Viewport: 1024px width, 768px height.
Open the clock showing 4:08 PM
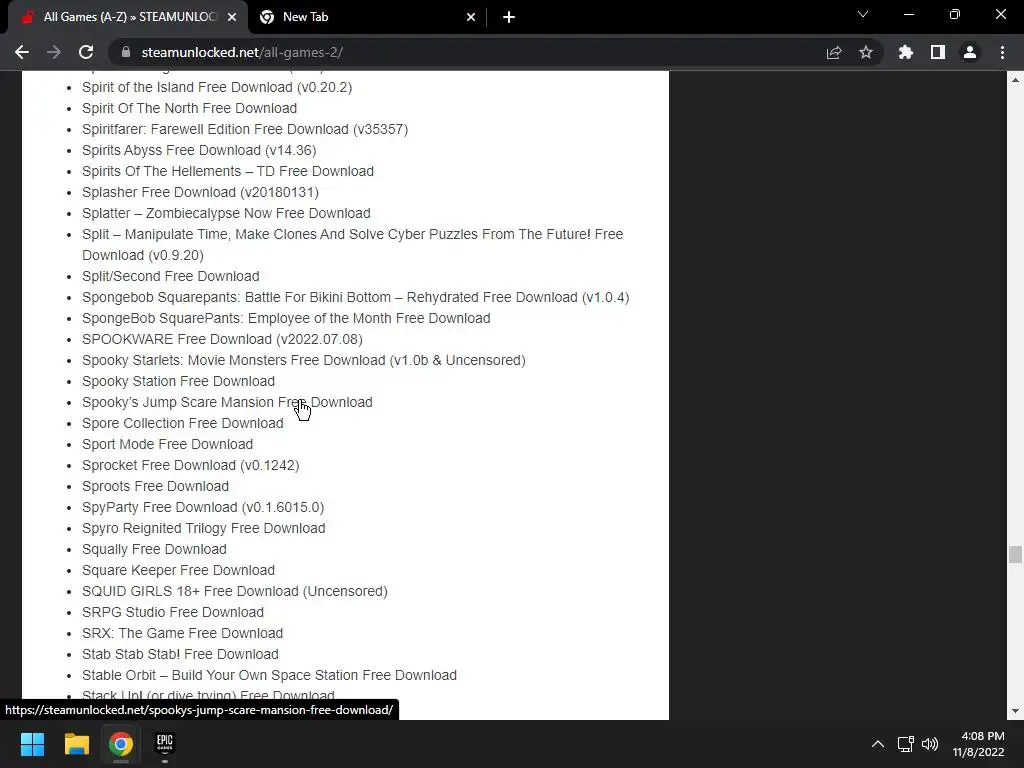coord(978,744)
